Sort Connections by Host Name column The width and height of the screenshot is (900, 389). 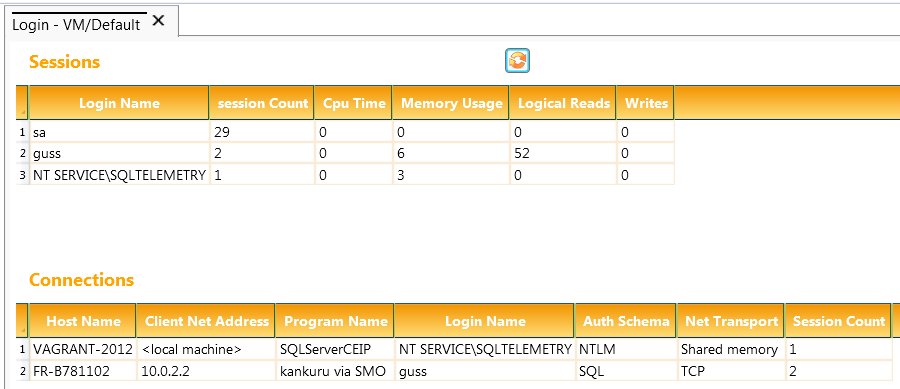point(83,321)
